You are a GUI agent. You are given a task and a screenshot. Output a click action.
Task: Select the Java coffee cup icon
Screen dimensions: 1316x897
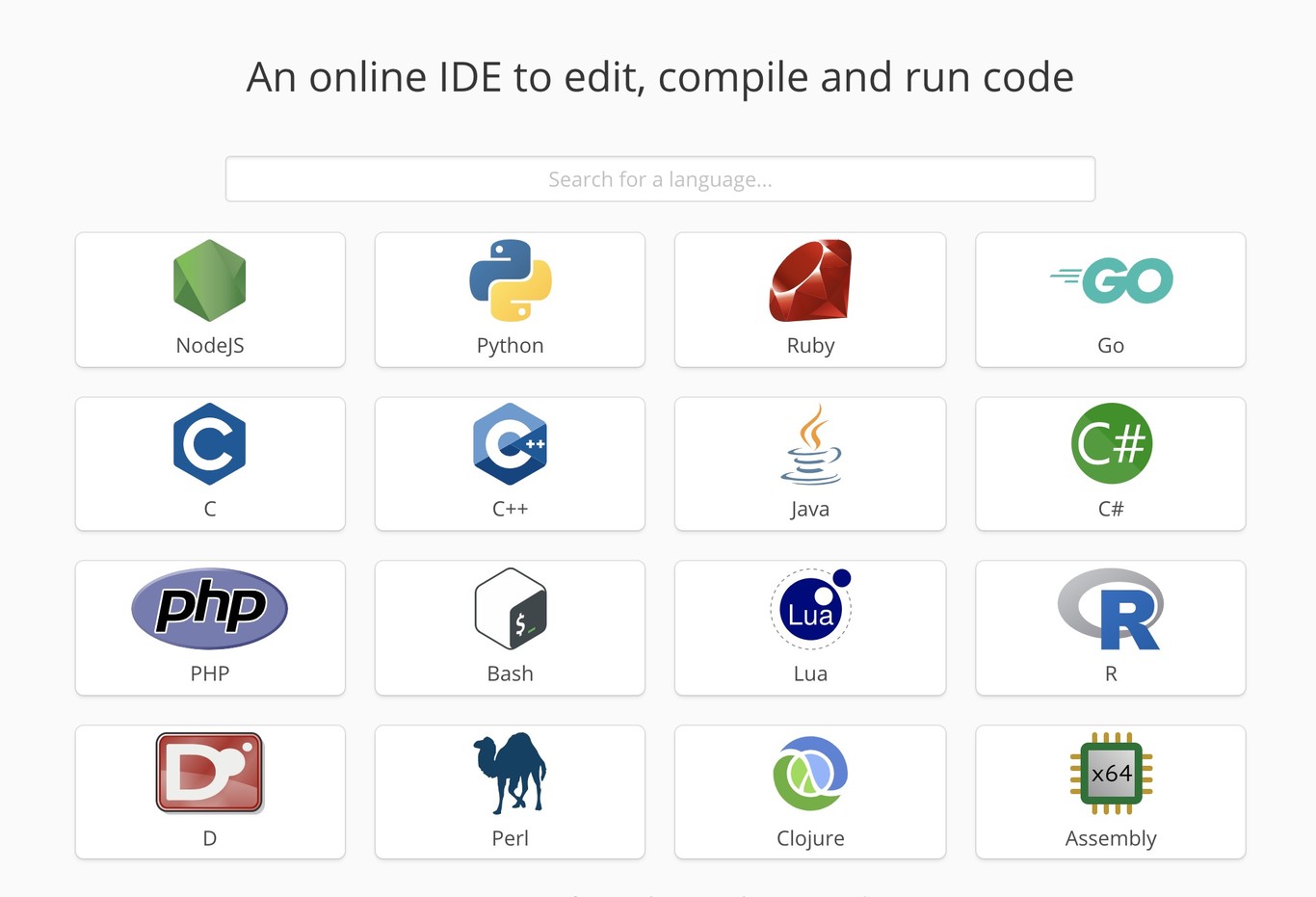click(809, 444)
